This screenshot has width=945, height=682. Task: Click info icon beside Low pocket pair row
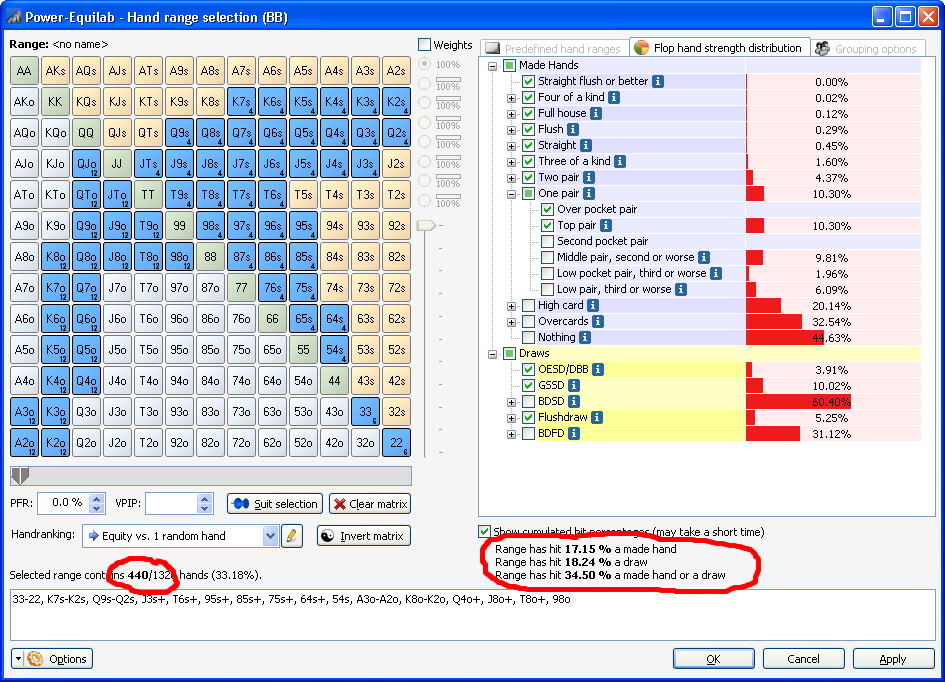tap(715, 274)
